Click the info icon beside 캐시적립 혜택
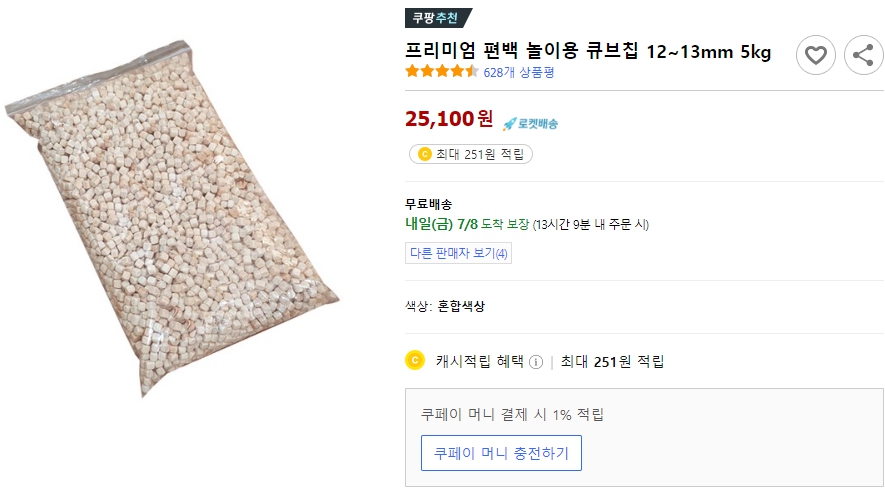 (536, 361)
